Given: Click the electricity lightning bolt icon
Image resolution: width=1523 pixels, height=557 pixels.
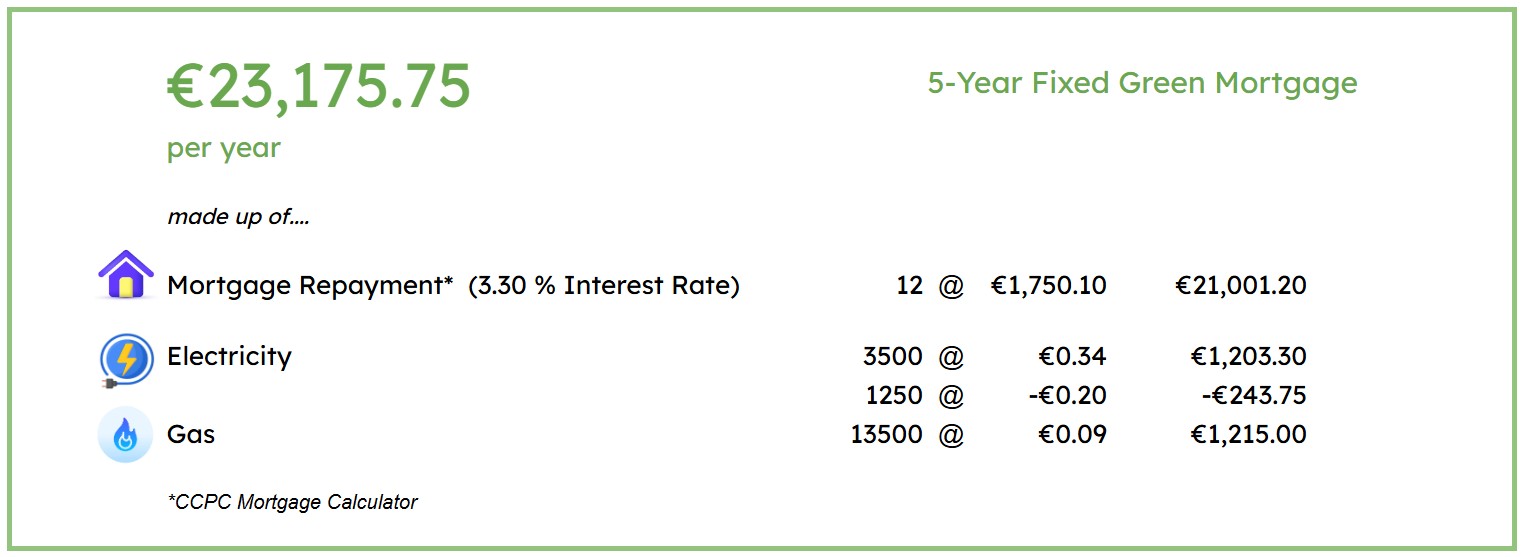Looking at the screenshot, I should 125,360.
